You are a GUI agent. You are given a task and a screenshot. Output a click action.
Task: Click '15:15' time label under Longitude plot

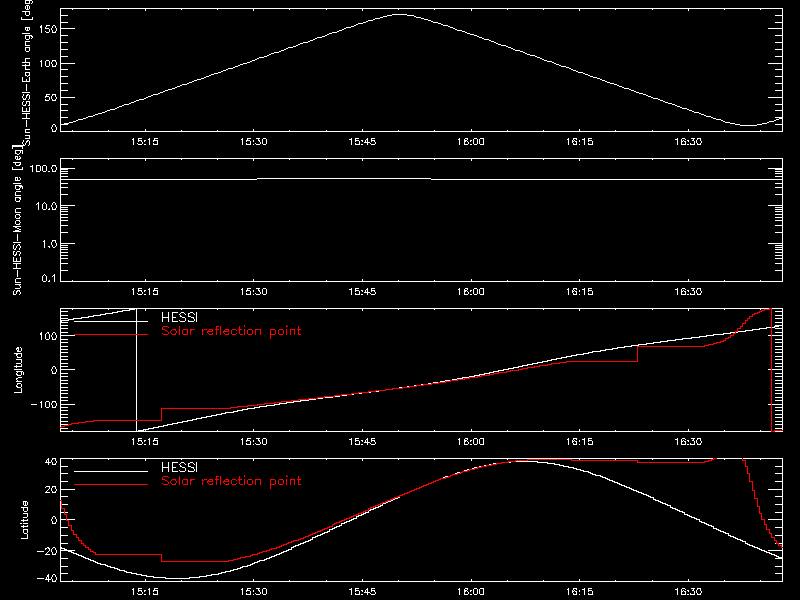tap(145, 442)
